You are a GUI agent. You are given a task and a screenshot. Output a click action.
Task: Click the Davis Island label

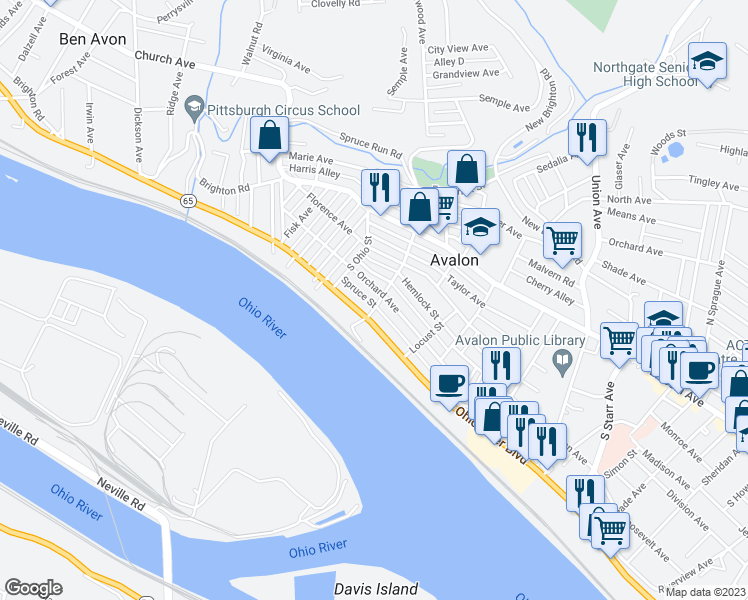(x=376, y=589)
